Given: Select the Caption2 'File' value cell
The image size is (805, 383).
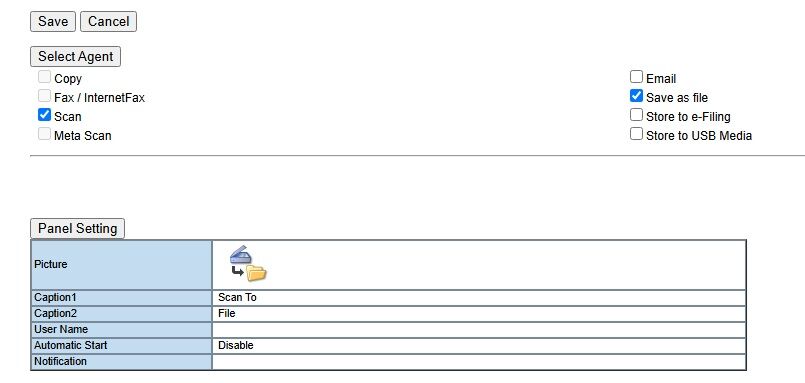Looking at the screenshot, I should coord(479,314).
